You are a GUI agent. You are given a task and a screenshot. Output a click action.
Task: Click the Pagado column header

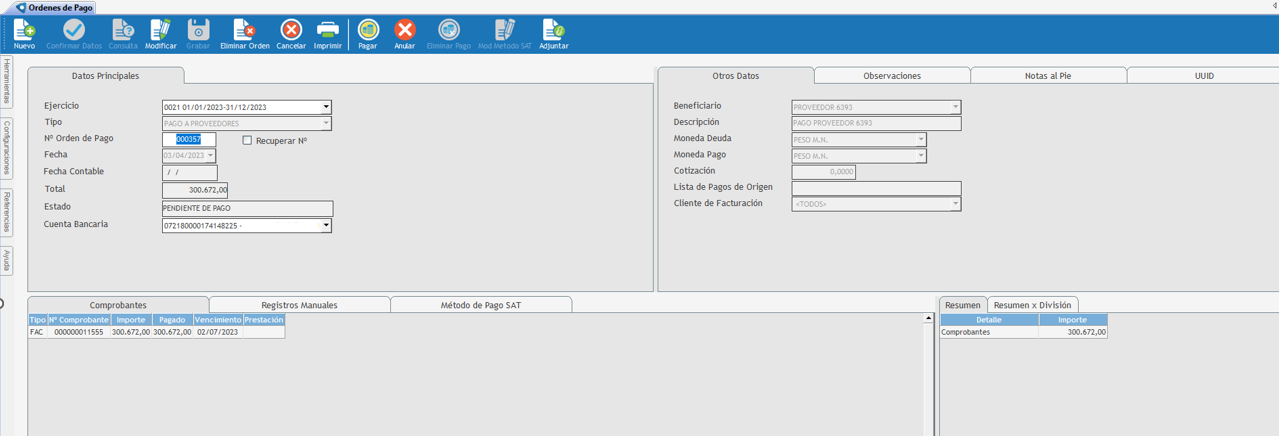[172, 320]
